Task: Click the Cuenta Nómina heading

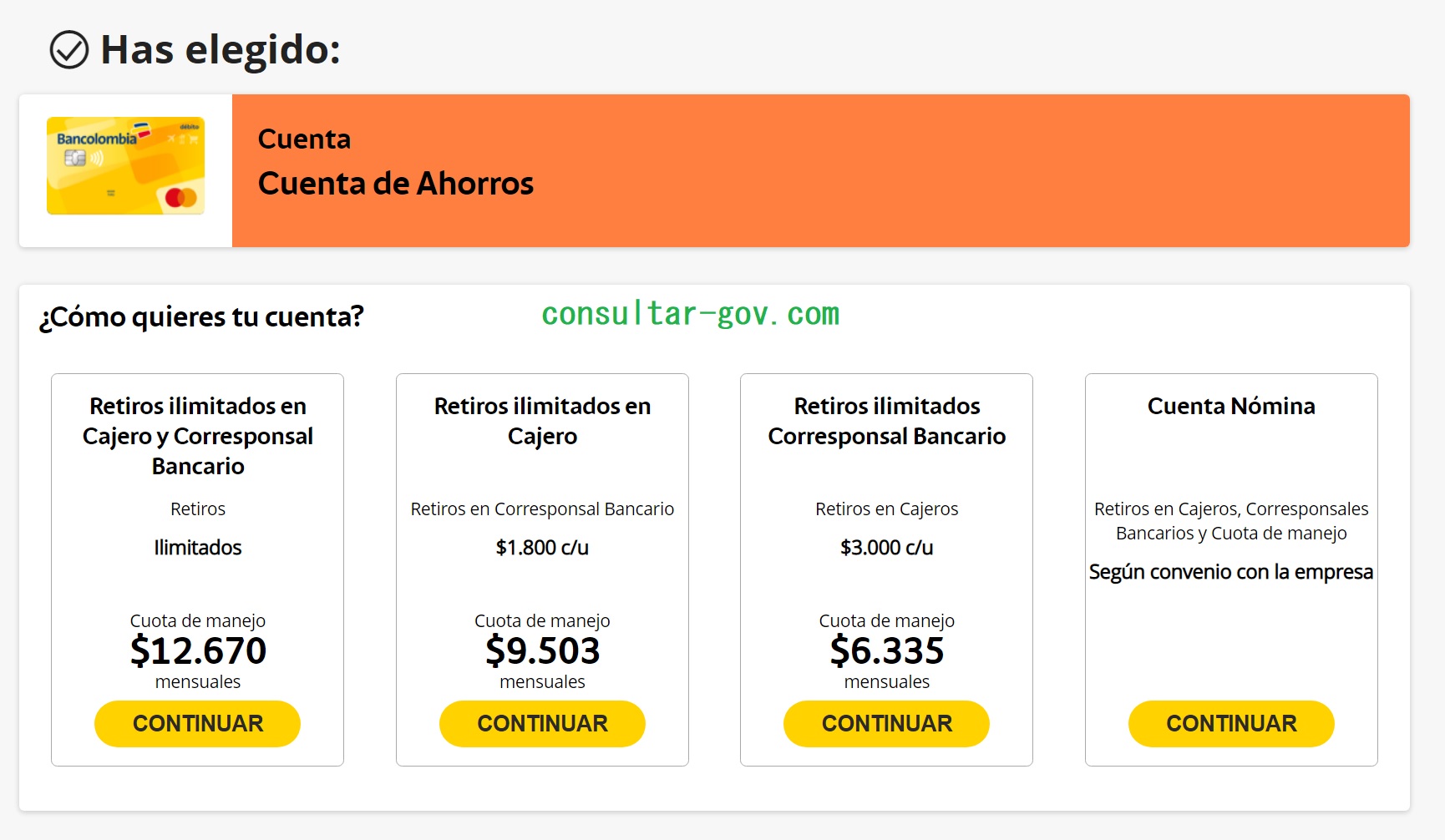Action: pos(1230,406)
